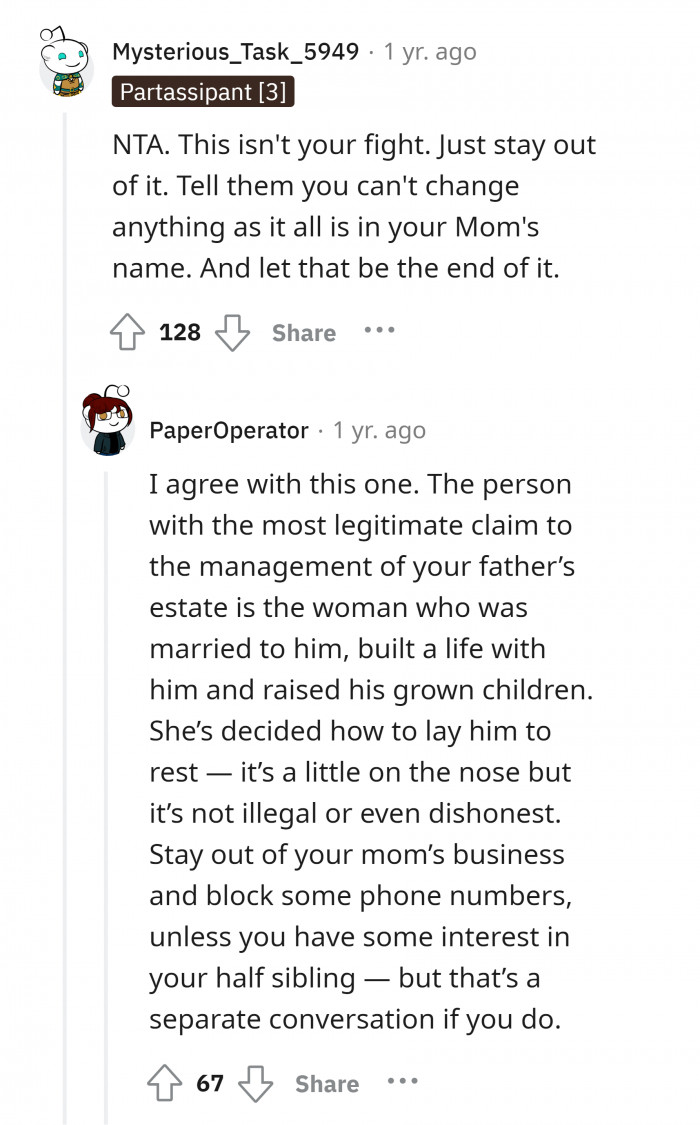Click the vote count showing 128

178,331
